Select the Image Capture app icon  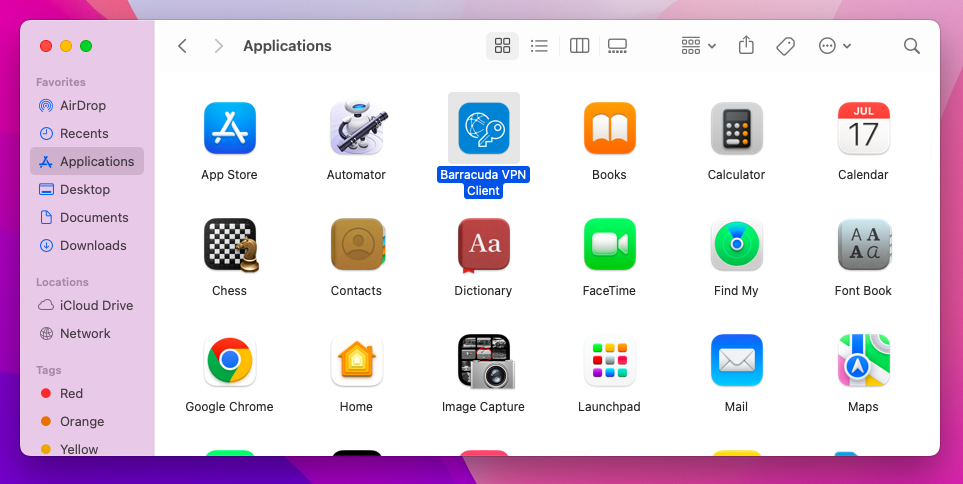485,361
